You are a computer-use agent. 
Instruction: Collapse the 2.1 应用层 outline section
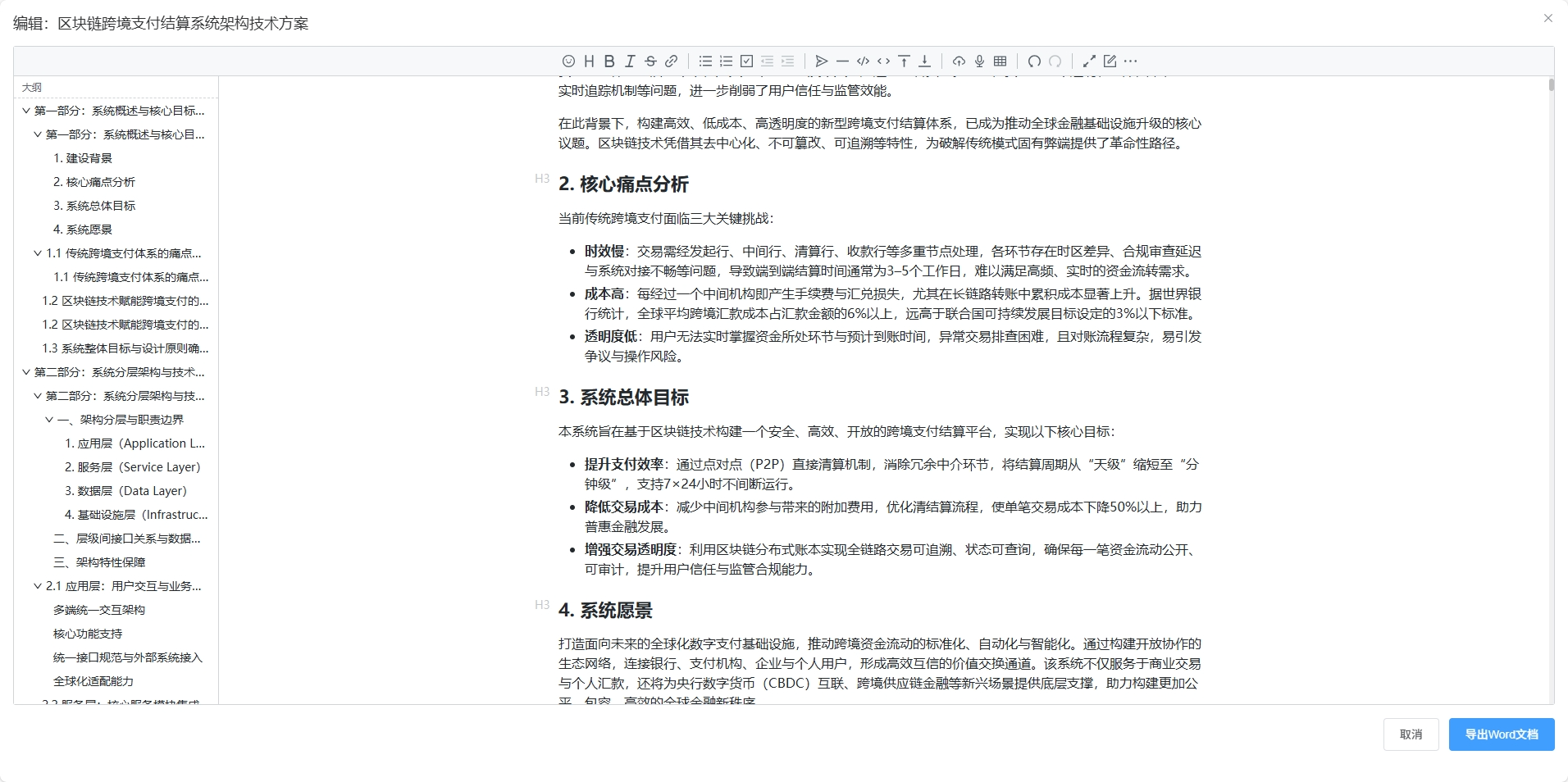click(38, 586)
